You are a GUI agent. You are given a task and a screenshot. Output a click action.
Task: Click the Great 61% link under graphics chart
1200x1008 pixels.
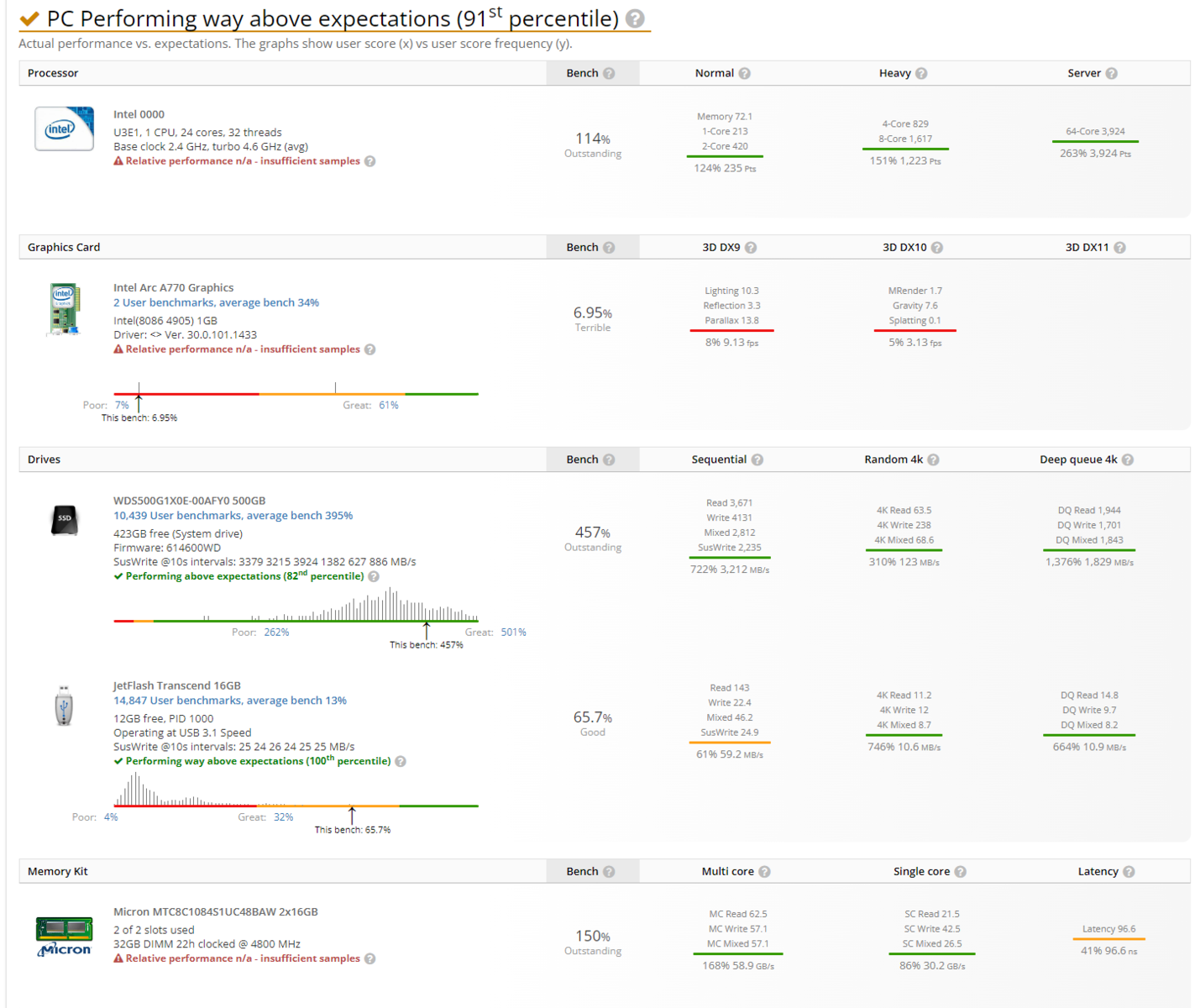[x=389, y=405]
